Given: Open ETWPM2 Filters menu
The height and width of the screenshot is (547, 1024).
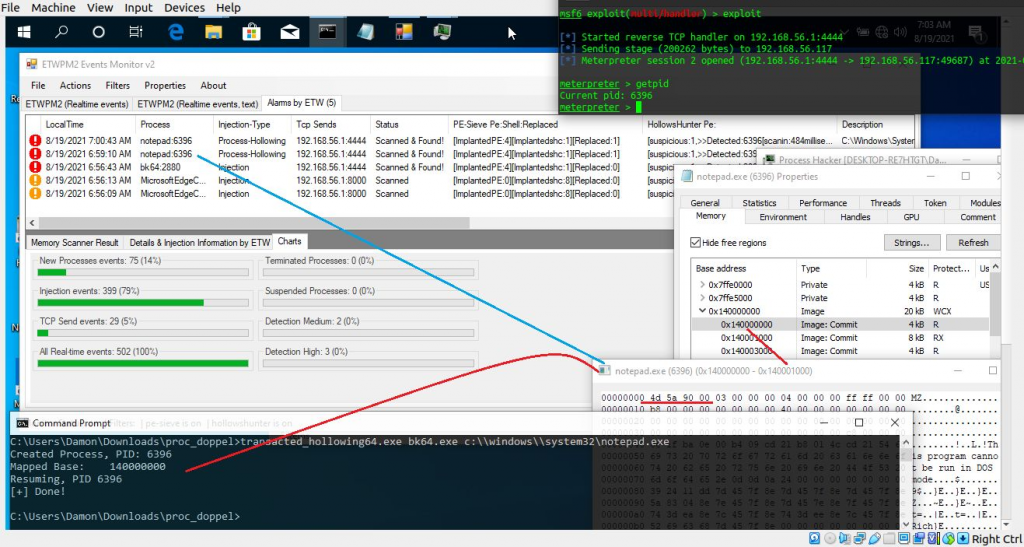Looking at the screenshot, I should tap(118, 86).
